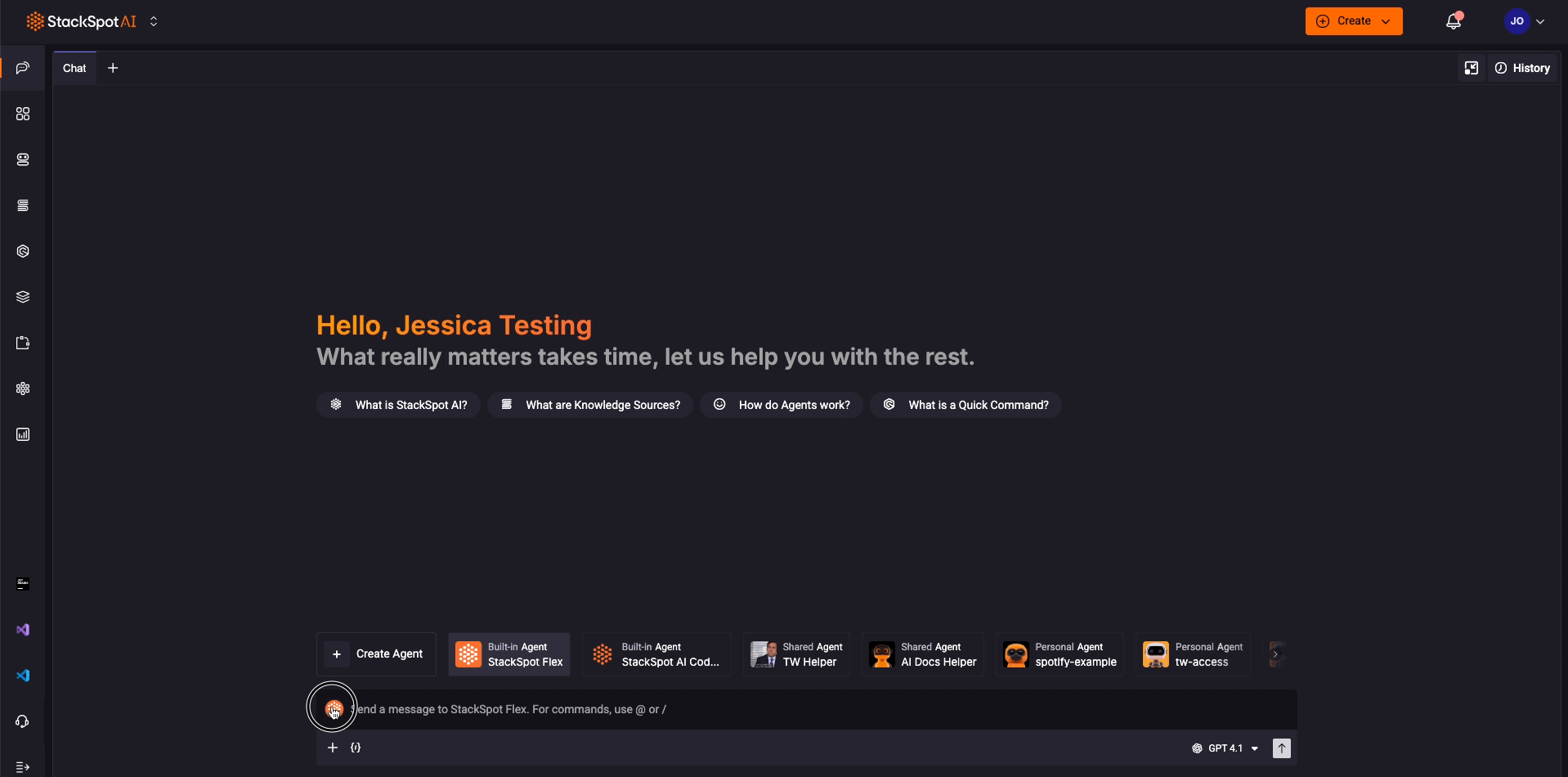Screen dimensions: 1568x777
Task: Open the terminal CLI icon in sidebar
Action: click(x=22, y=583)
